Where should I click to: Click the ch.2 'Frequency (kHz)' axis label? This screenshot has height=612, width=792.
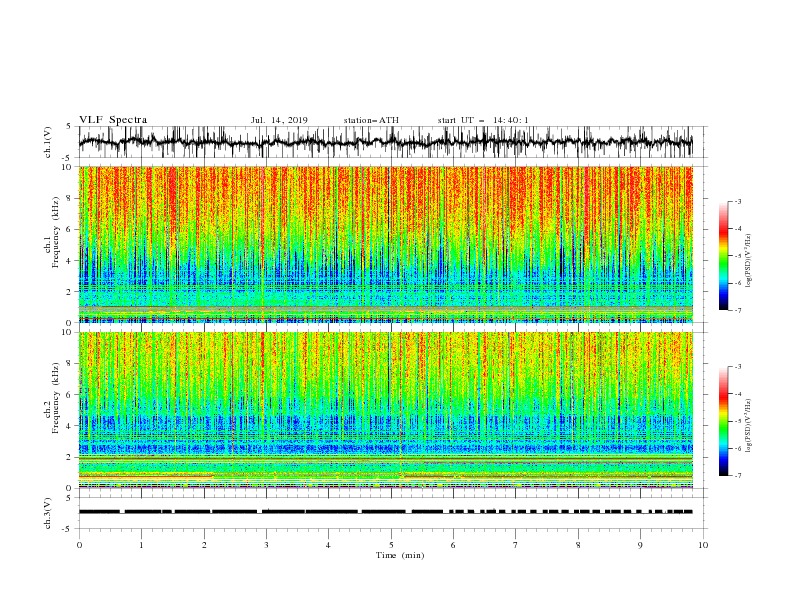[x=56, y=398]
